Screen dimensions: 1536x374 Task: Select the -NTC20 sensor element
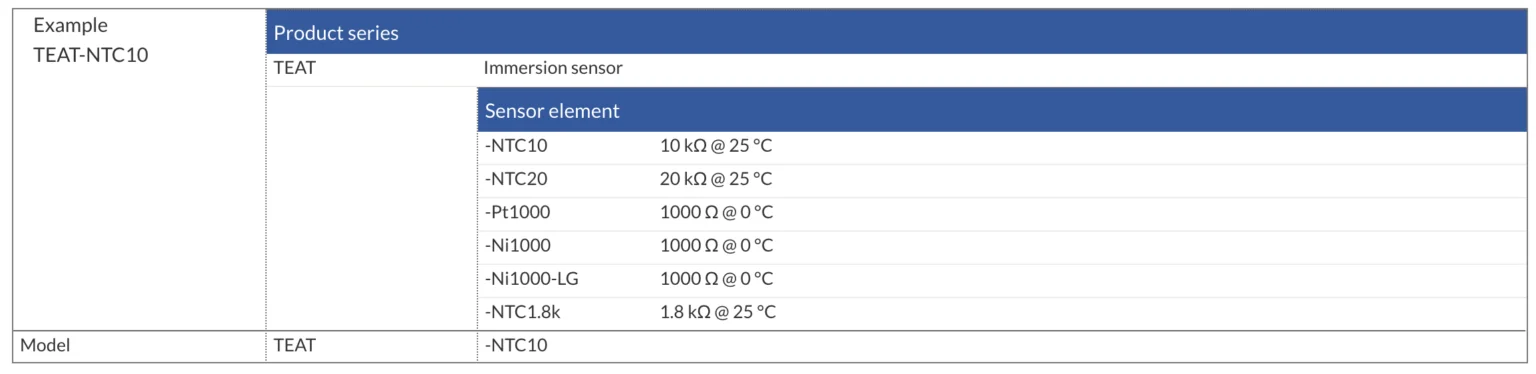(516, 179)
